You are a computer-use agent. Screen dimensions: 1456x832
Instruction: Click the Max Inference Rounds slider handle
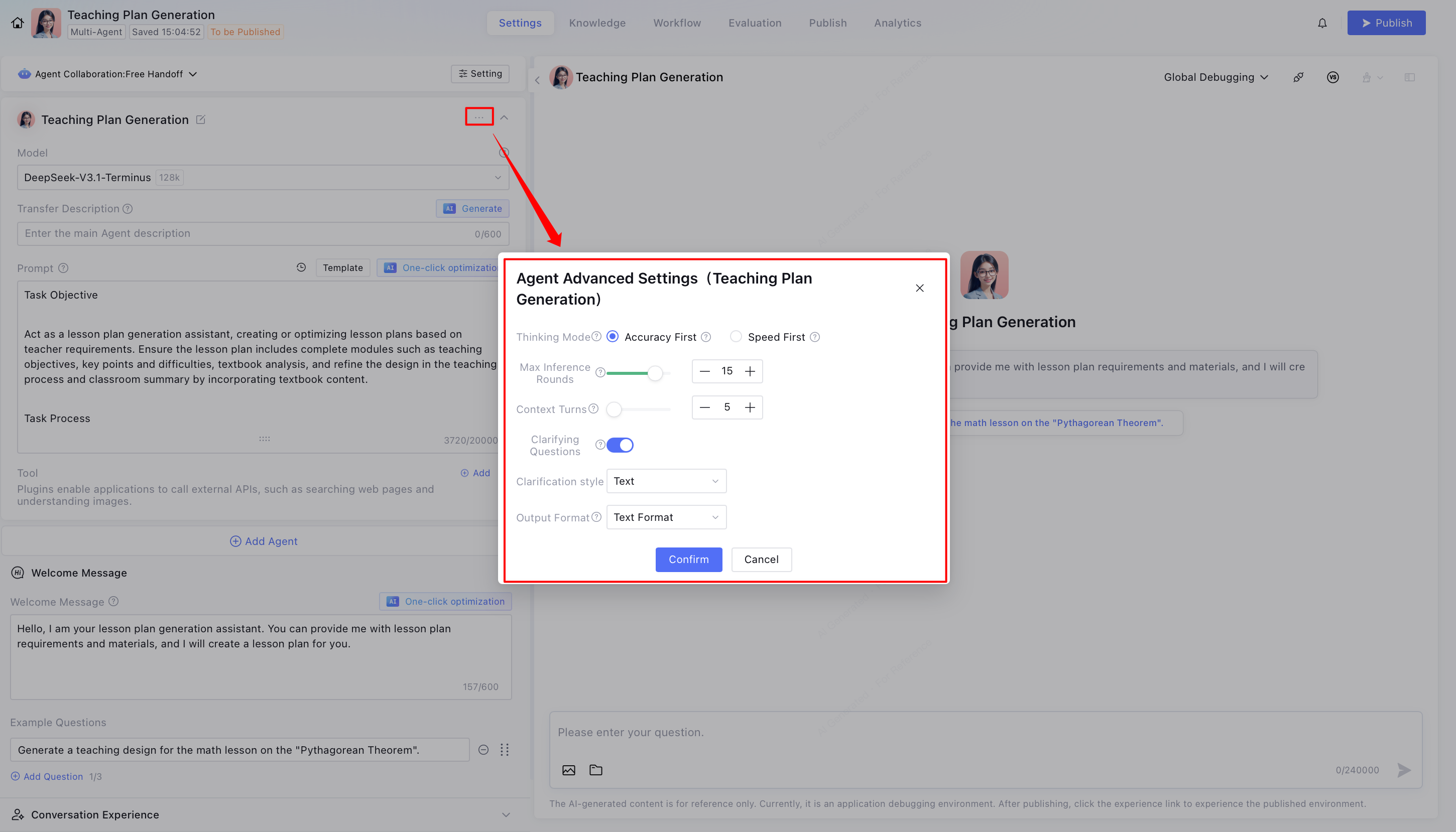[x=655, y=373]
